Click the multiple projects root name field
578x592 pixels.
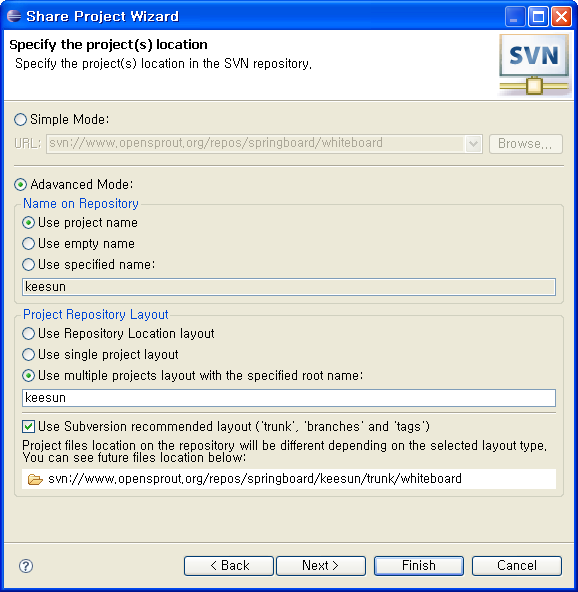tap(289, 398)
